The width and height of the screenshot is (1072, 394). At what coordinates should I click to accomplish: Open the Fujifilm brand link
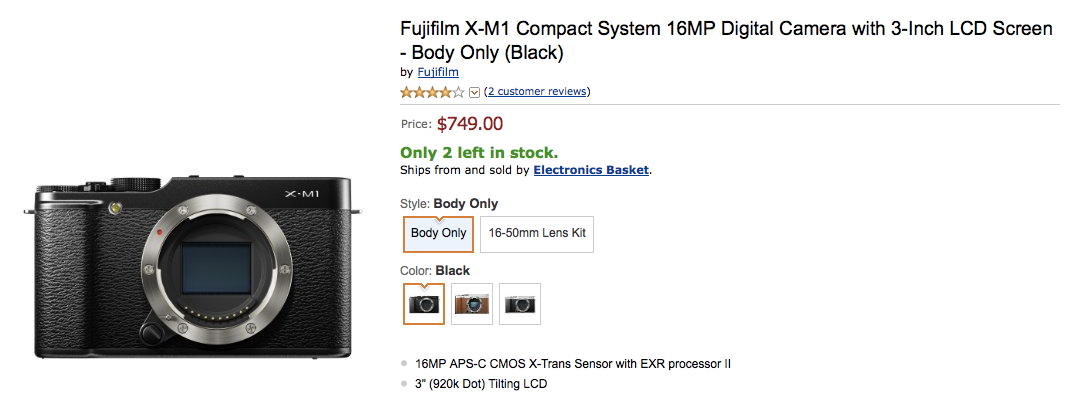pos(438,72)
